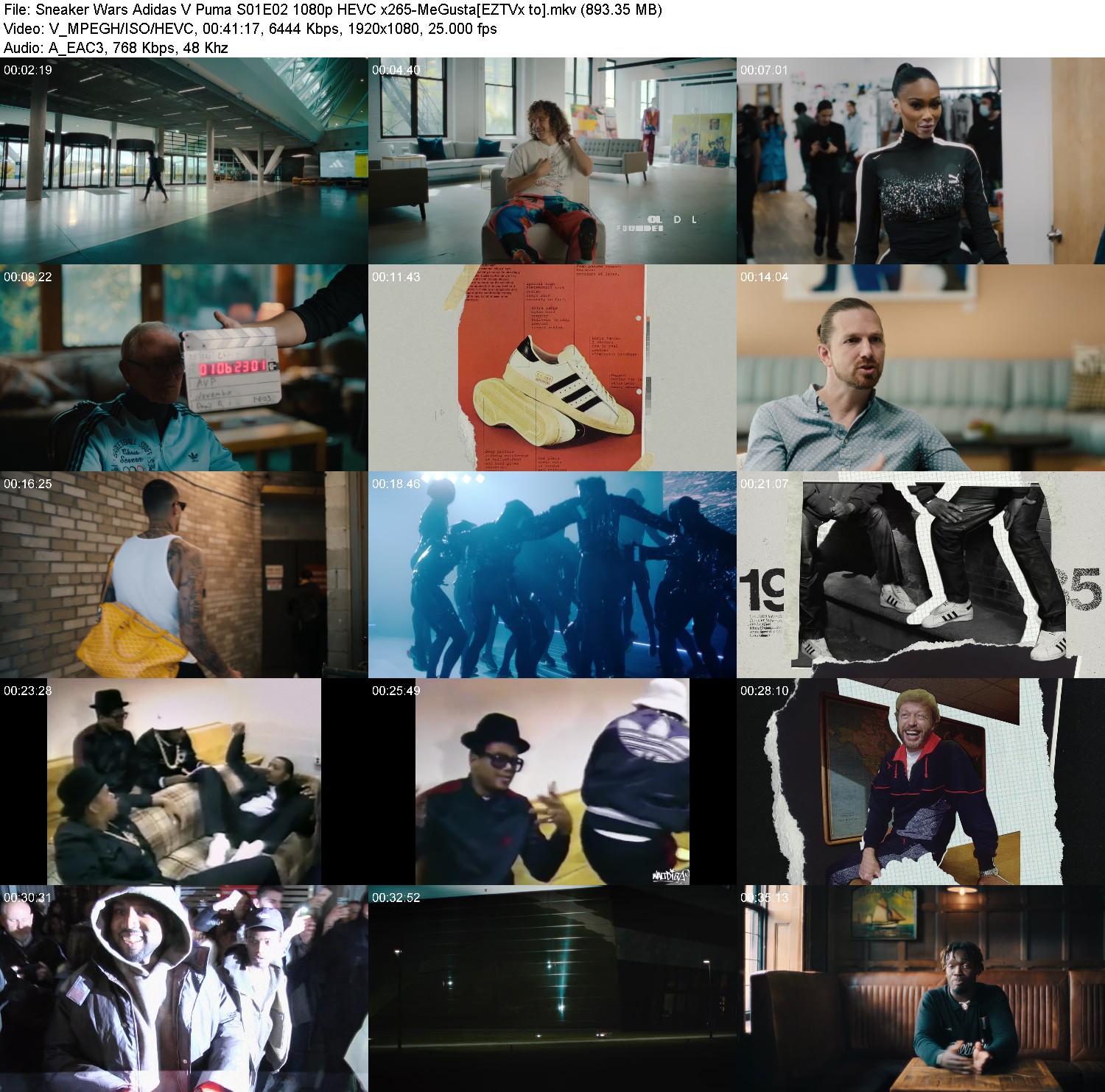The height and width of the screenshot is (1092, 1105).
Task: Select the clapperboard frame at 00:09:22
Action: pyautogui.click(x=184, y=368)
